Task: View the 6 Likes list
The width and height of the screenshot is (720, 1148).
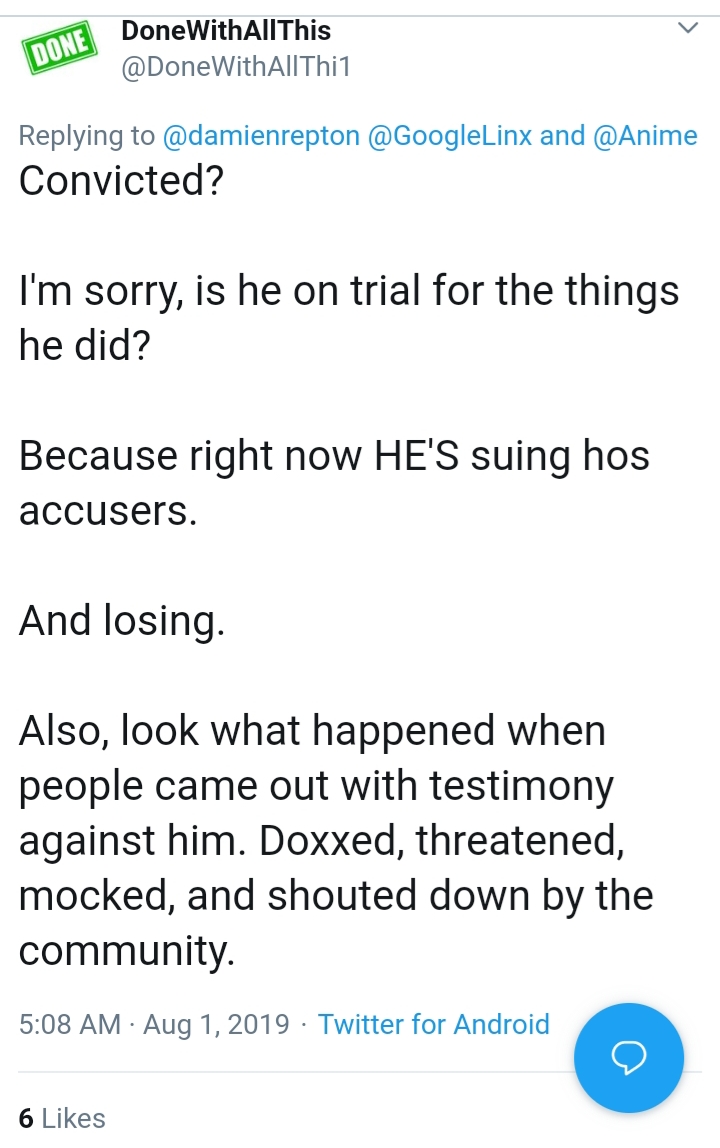Action: coord(62,1118)
